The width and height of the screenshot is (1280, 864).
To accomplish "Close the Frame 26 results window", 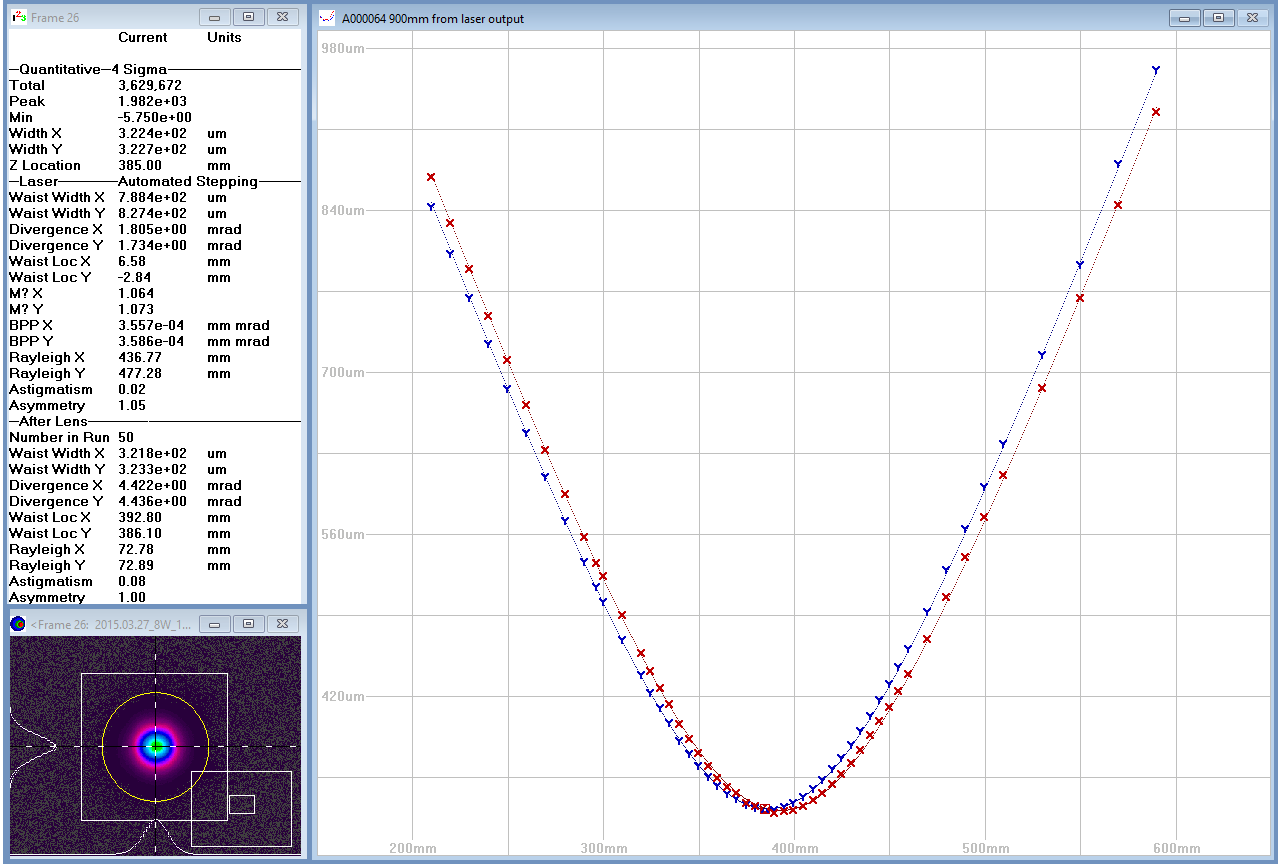I will pyautogui.click(x=283, y=17).
